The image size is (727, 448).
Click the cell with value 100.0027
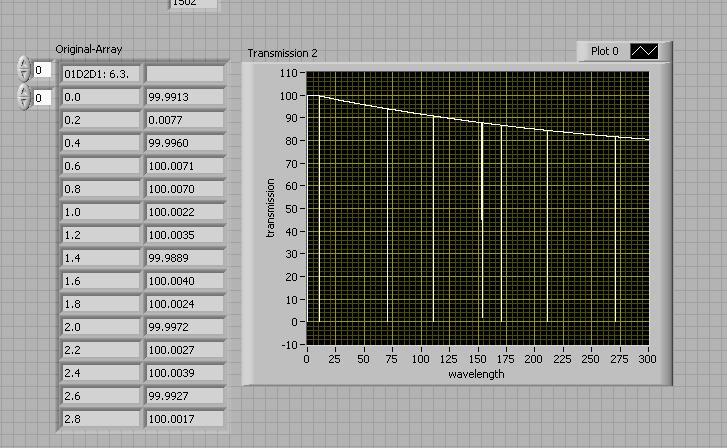tap(185, 350)
